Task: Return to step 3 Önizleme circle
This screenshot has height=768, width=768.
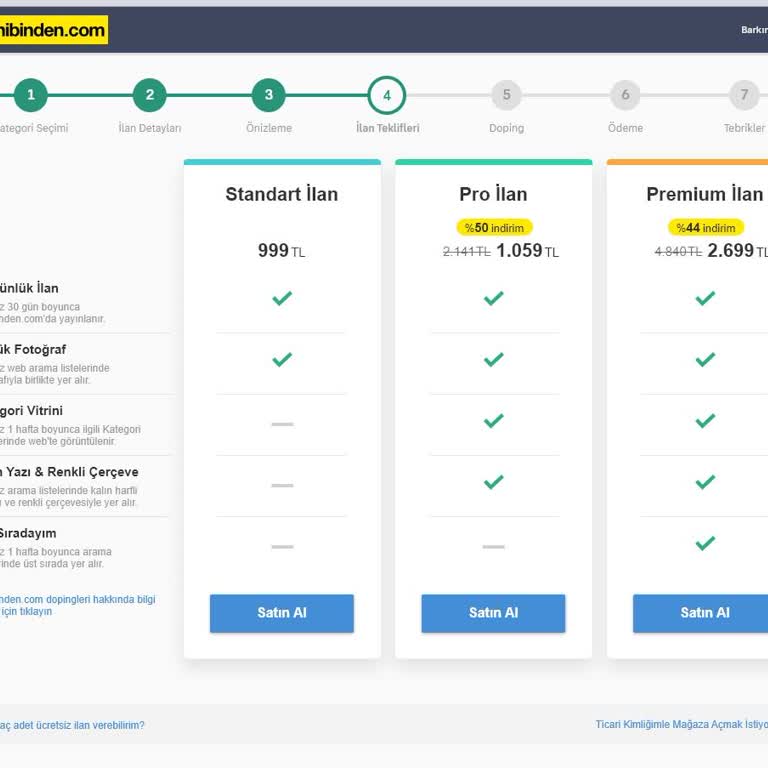Action: coord(268,95)
